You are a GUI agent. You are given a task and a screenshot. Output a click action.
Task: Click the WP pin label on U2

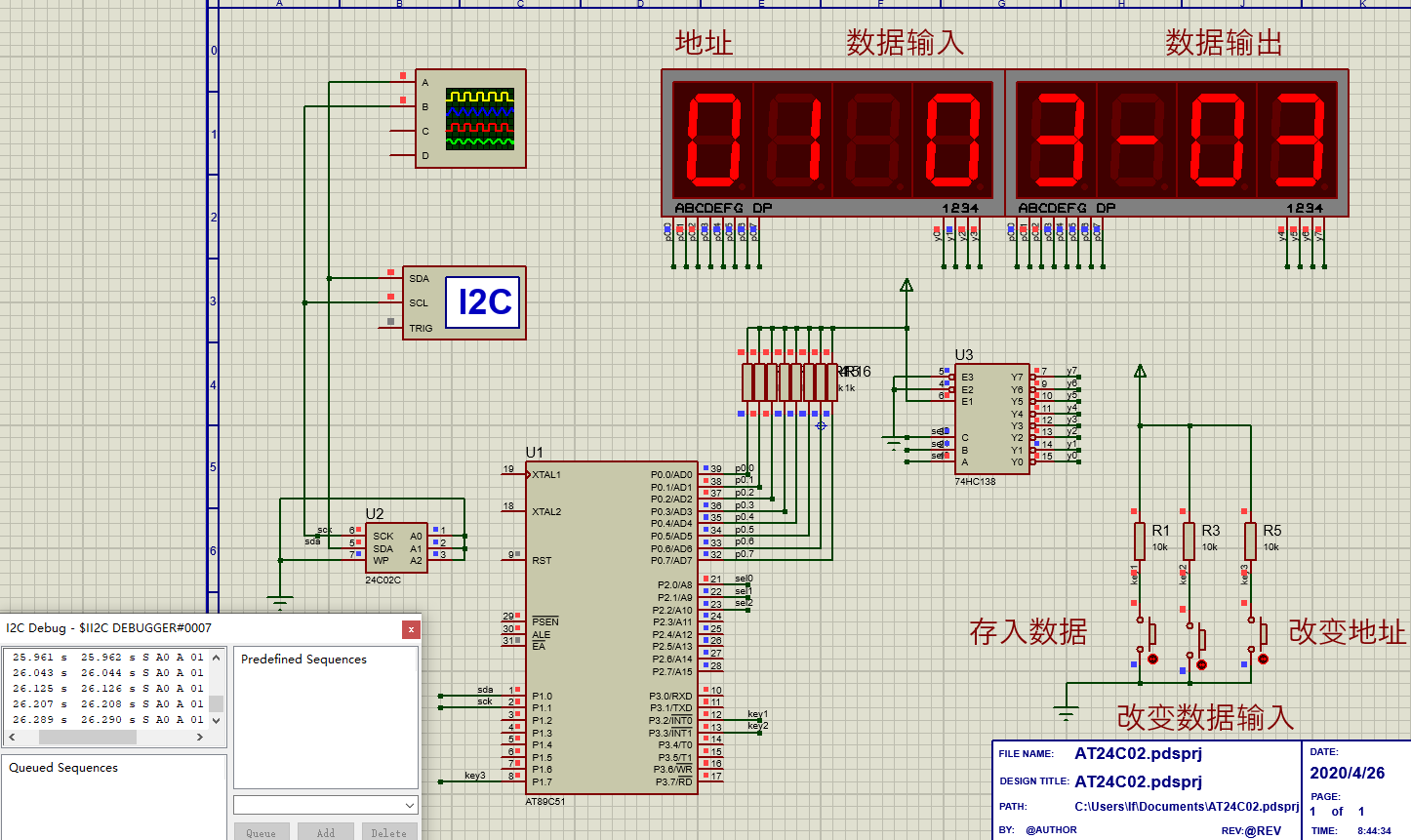click(381, 561)
